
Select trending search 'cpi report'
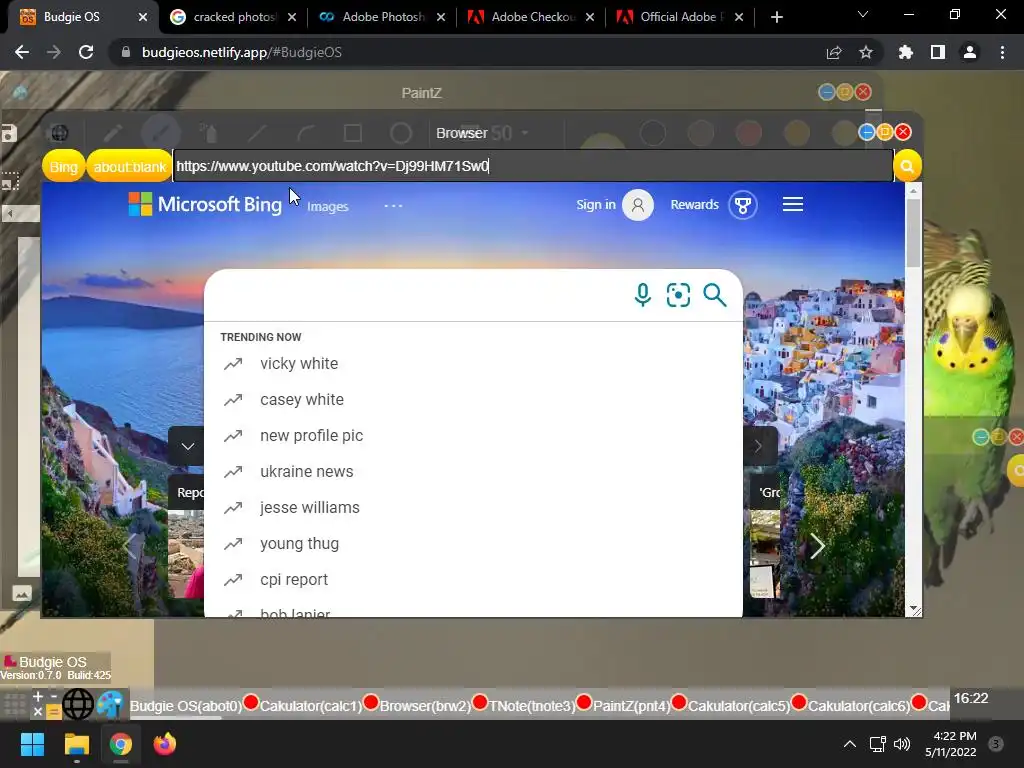pyautogui.click(x=294, y=579)
